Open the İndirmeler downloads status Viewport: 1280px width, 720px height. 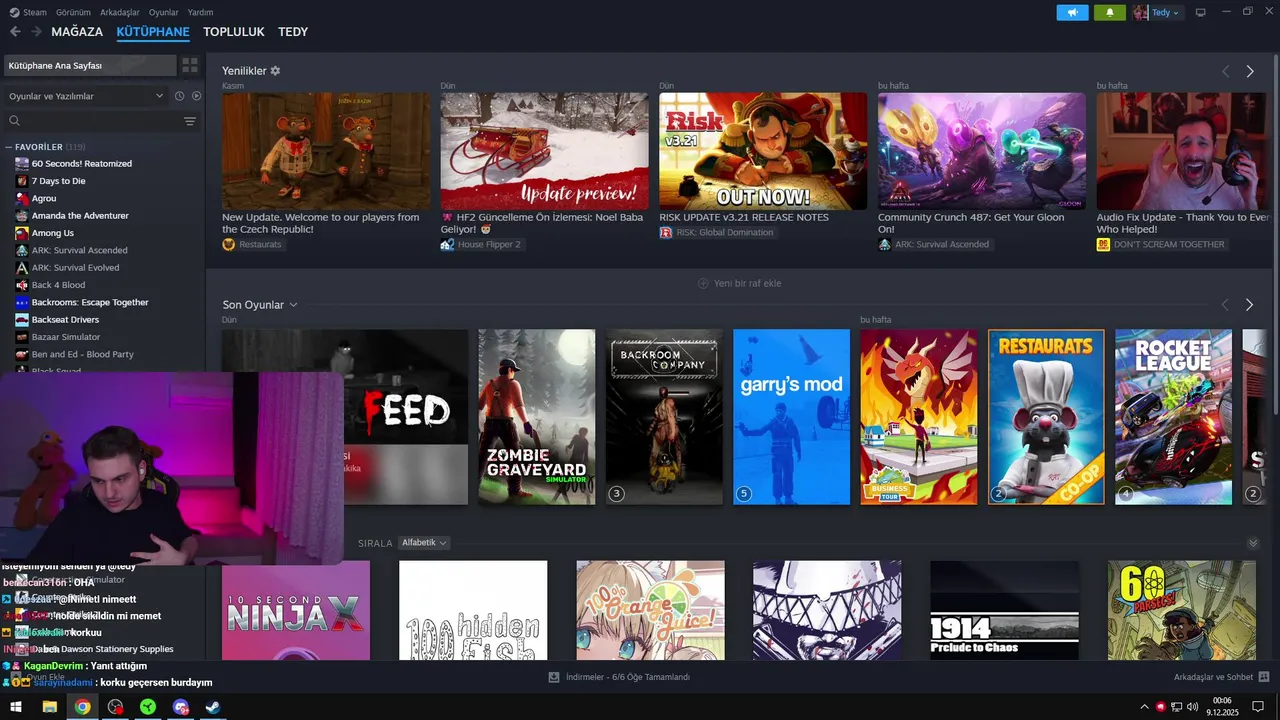point(619,677)
